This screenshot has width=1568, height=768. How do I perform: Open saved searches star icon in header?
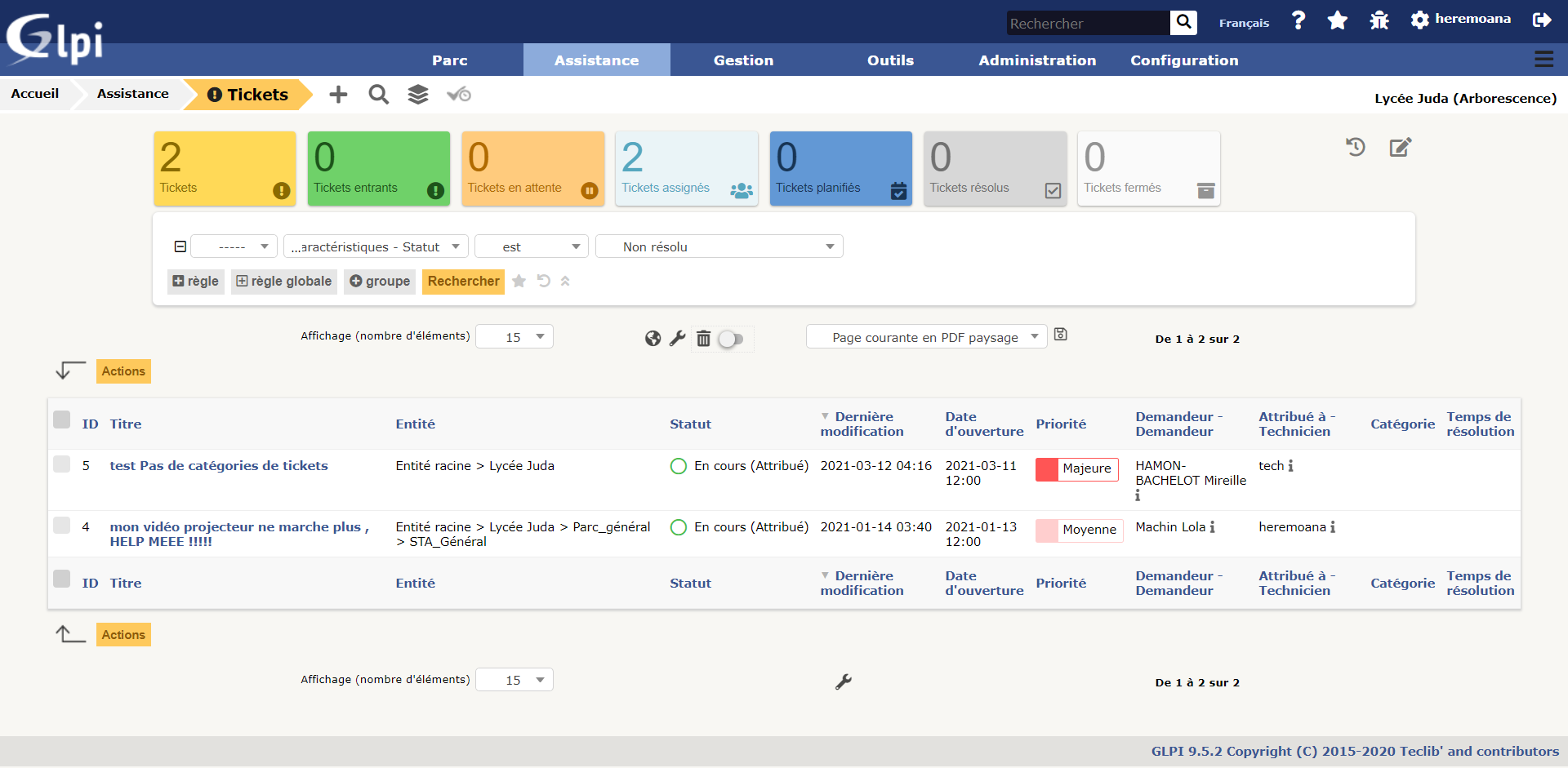[x=1337, y=20]
